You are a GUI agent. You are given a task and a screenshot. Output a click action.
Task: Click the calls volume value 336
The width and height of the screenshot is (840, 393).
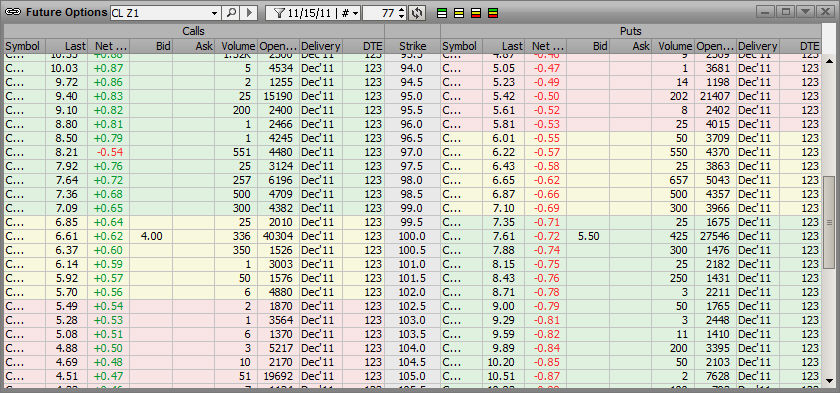[236, 236]
